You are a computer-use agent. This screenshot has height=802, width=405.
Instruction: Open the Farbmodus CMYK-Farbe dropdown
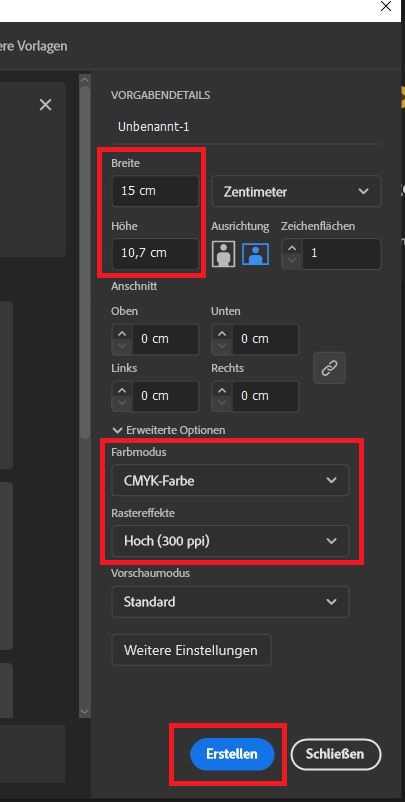point(230,480)
